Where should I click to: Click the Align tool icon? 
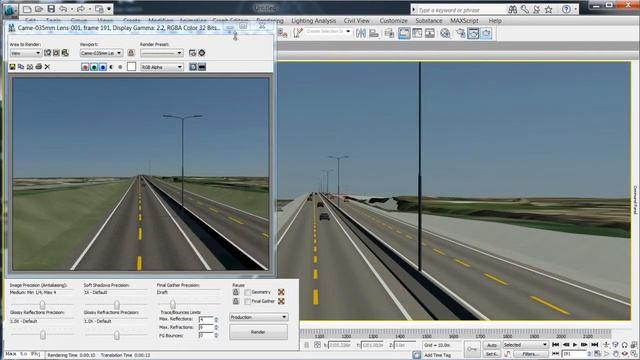(374, 33)
